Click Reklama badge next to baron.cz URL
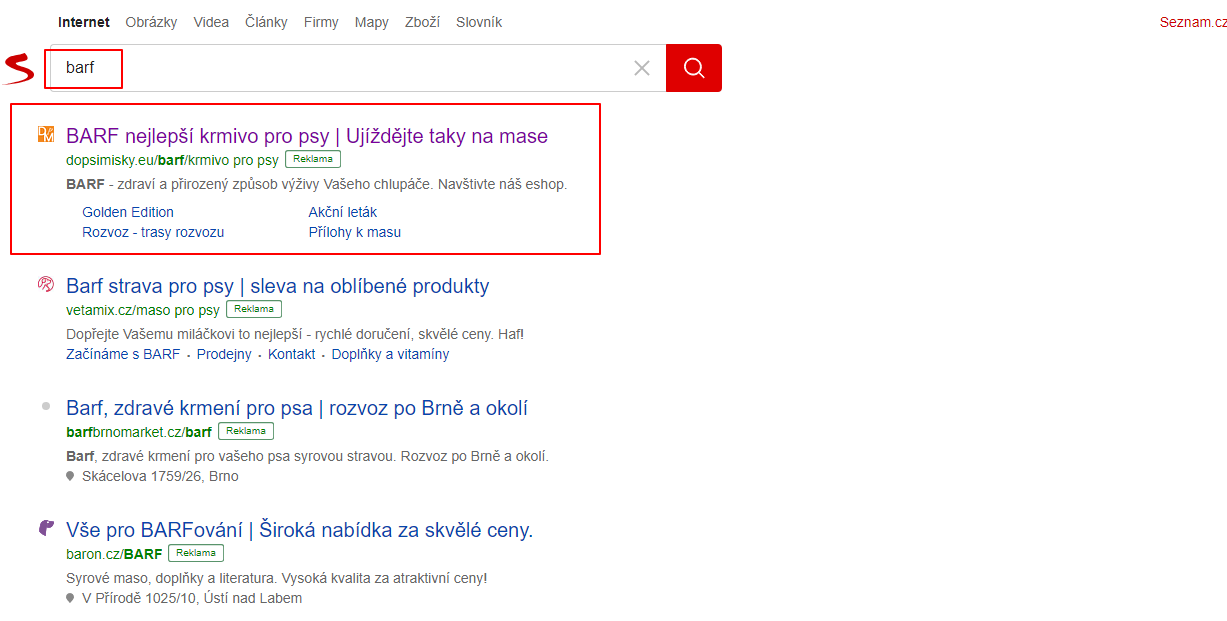 (196, 553)
